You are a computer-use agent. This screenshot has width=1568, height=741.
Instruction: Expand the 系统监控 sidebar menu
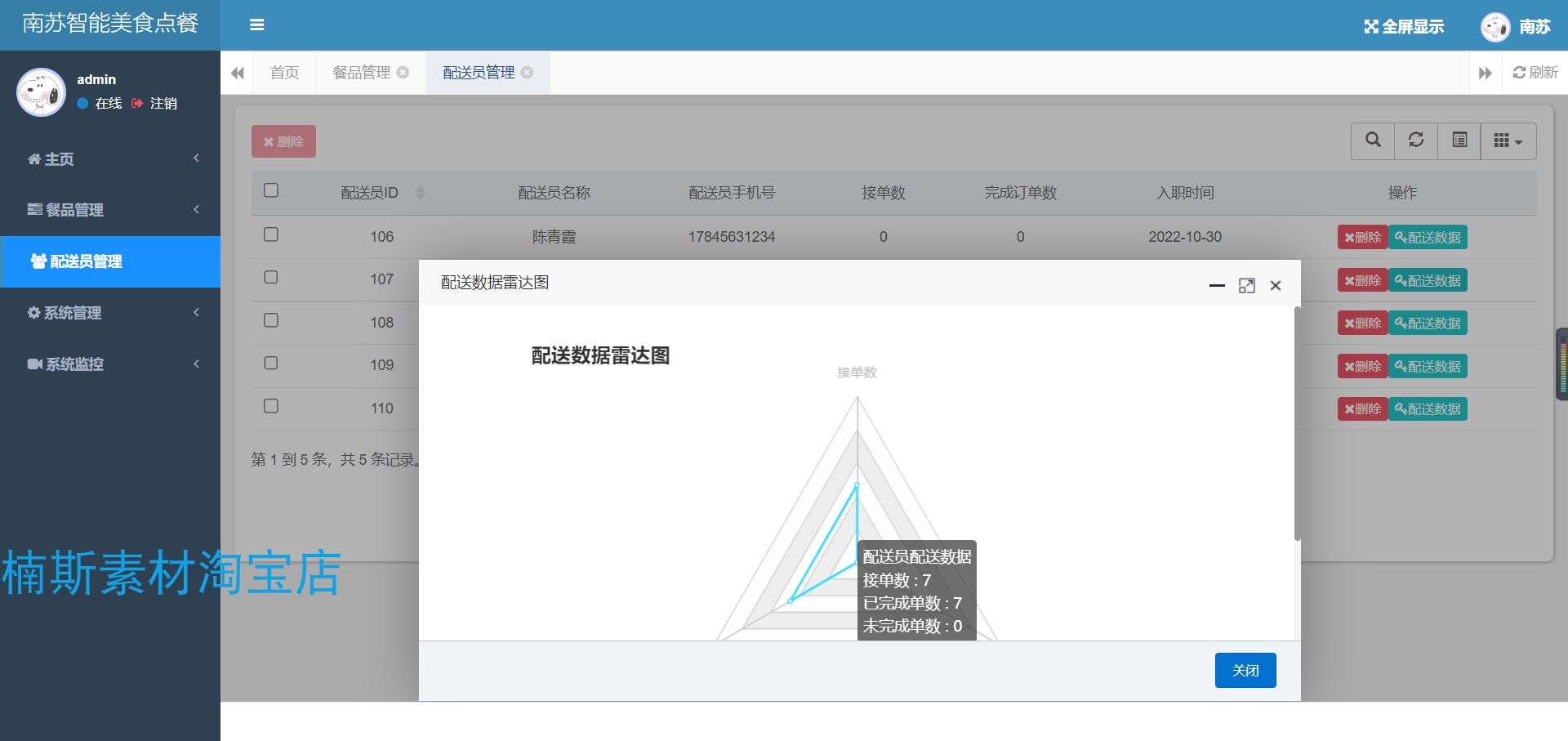[x=110, y=364]
